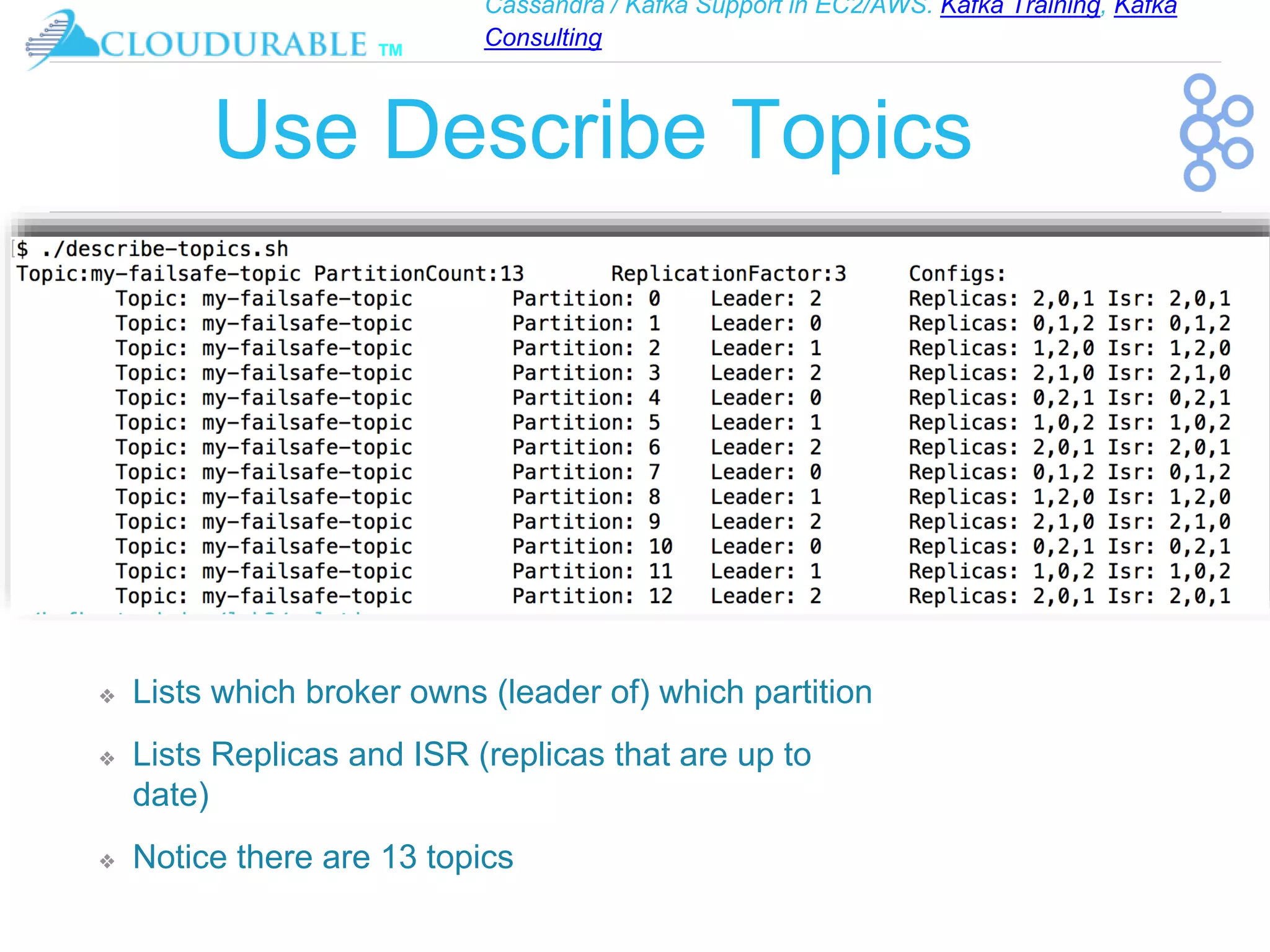The height and width of the screenshot is (952, 1270).
Task: Click the ReplicationFactor:3 text
Action: tap(728, 274)
